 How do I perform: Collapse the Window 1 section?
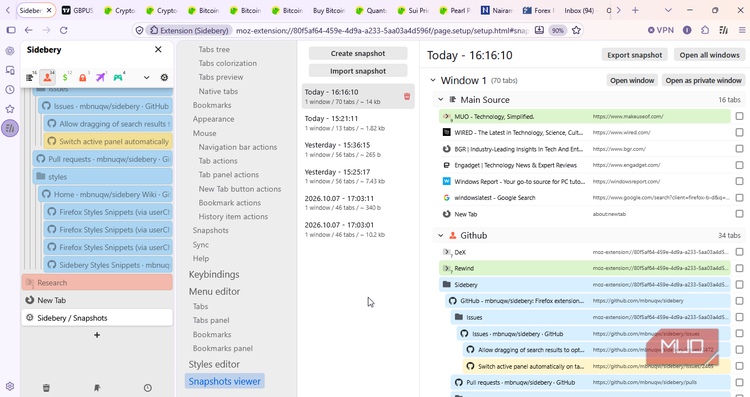click(x=433, y=80)
